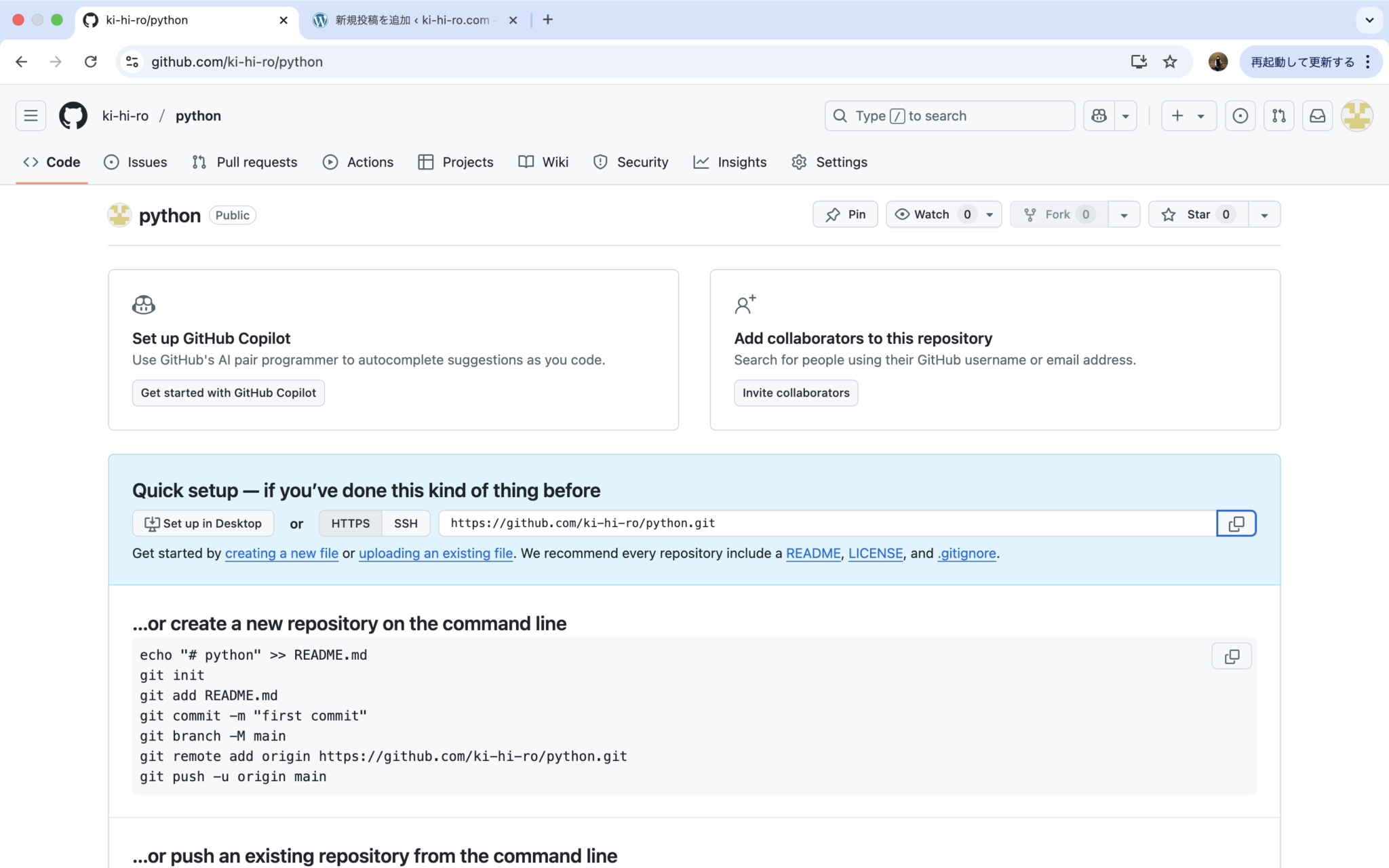Open the Fork options dropdown
The image size is (1389, 868).
point(1124,214)
